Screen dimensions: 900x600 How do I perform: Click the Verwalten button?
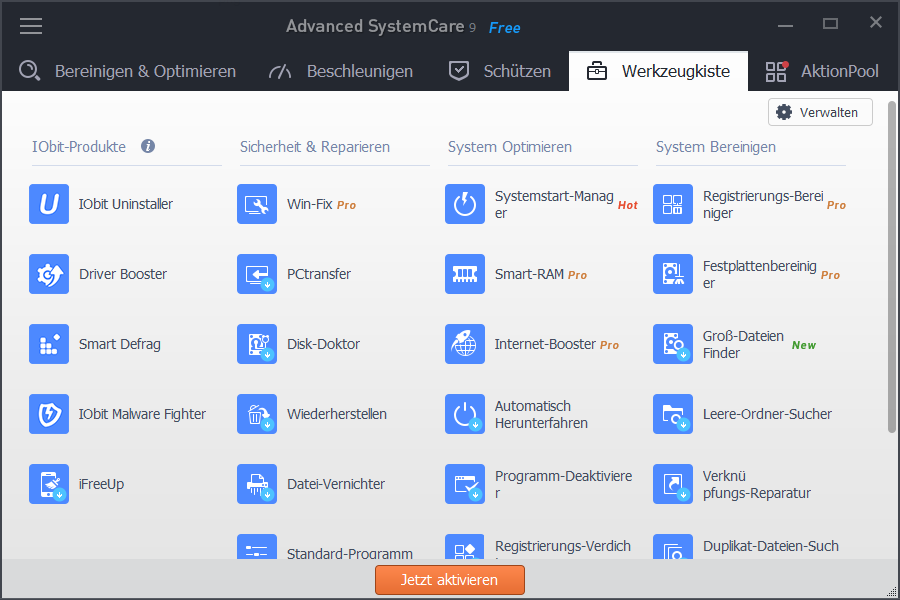pyautogui.click(x=820, y=112)
